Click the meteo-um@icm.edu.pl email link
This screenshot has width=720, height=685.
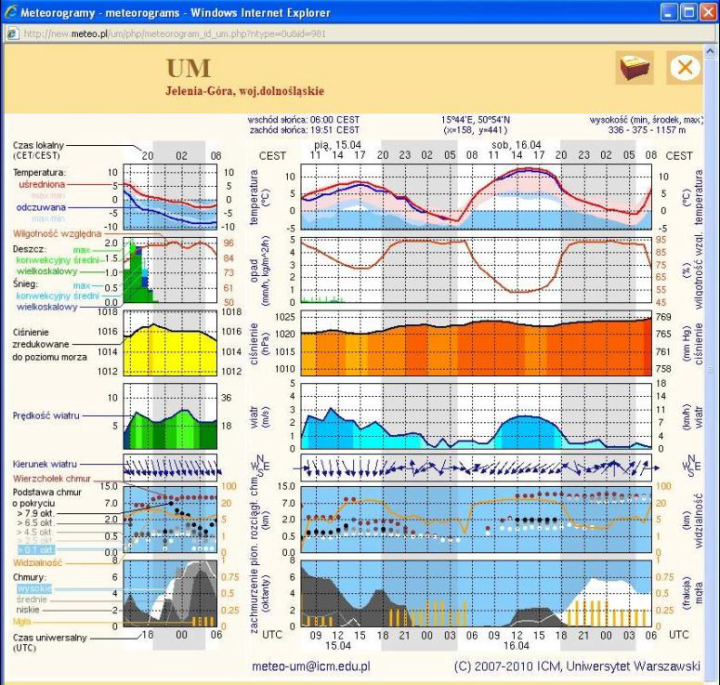(x=311, y=667)
